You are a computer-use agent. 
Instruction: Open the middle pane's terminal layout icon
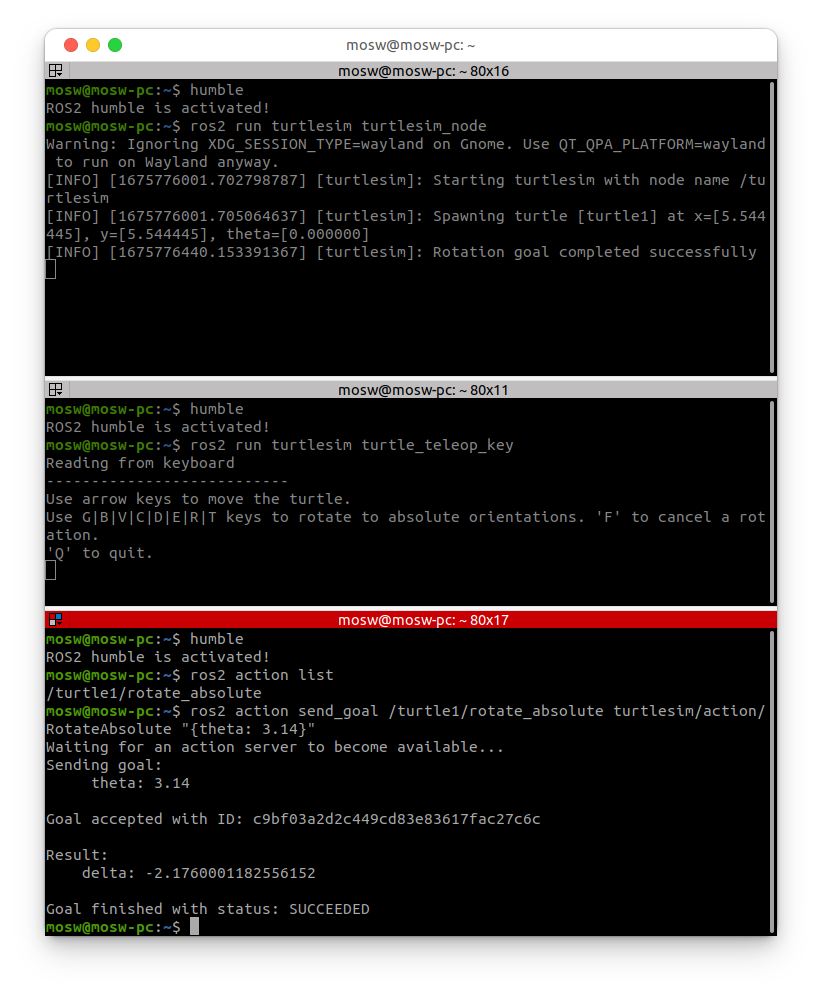coord(55,390)
